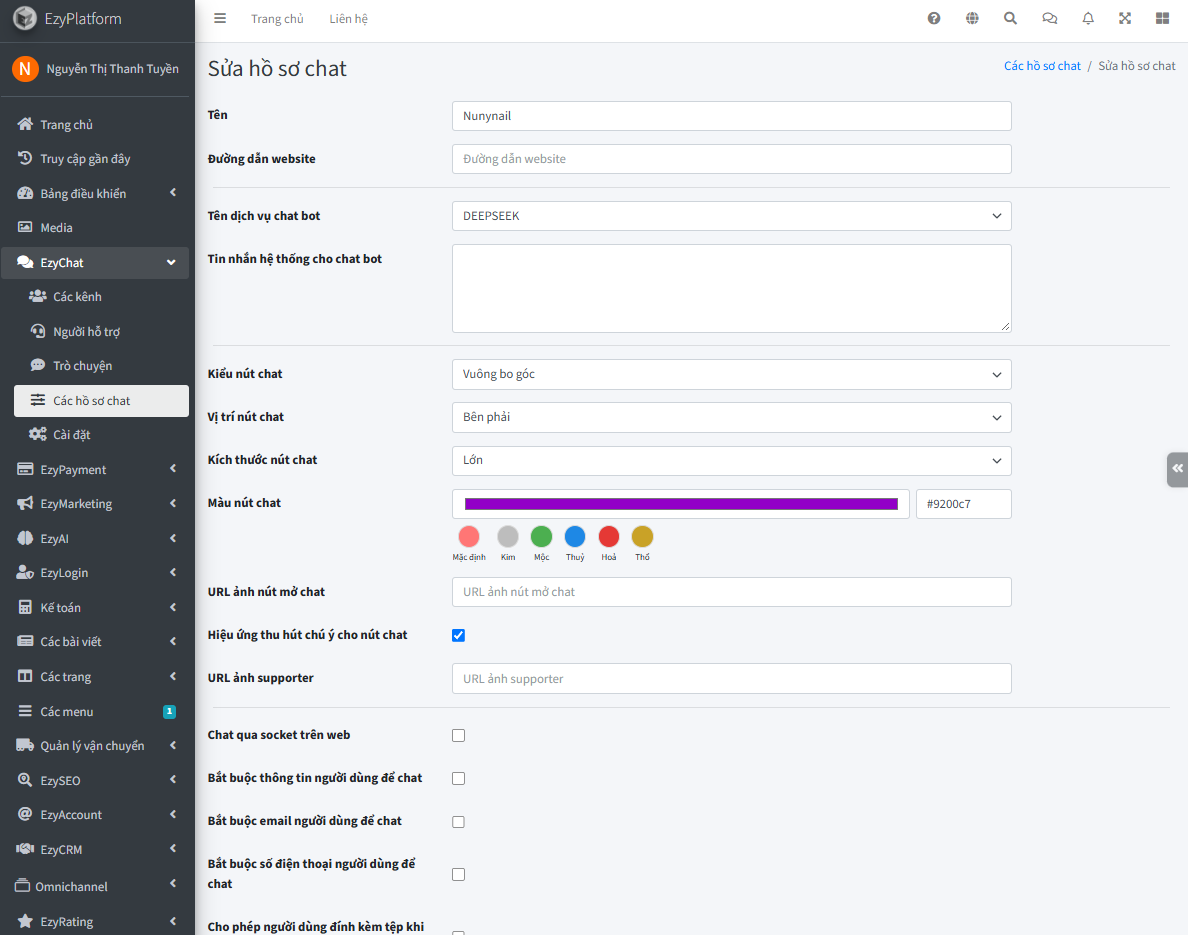Toggle fullscreen with the expand arrows icon
This screenshot has width=1188, height=935.
pos(1125,18)
